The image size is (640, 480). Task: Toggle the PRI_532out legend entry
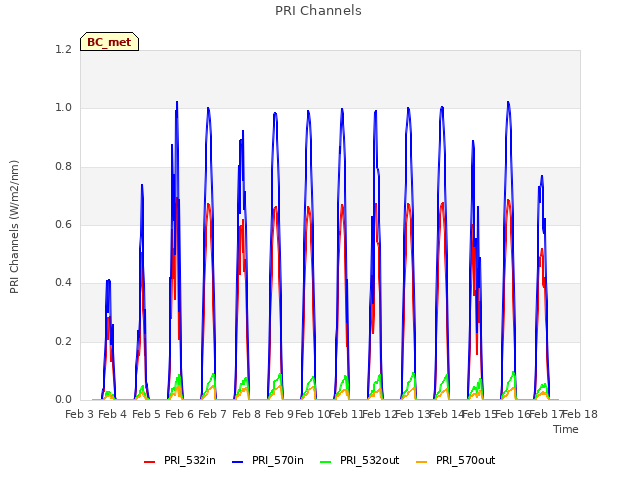pos(360,460)
